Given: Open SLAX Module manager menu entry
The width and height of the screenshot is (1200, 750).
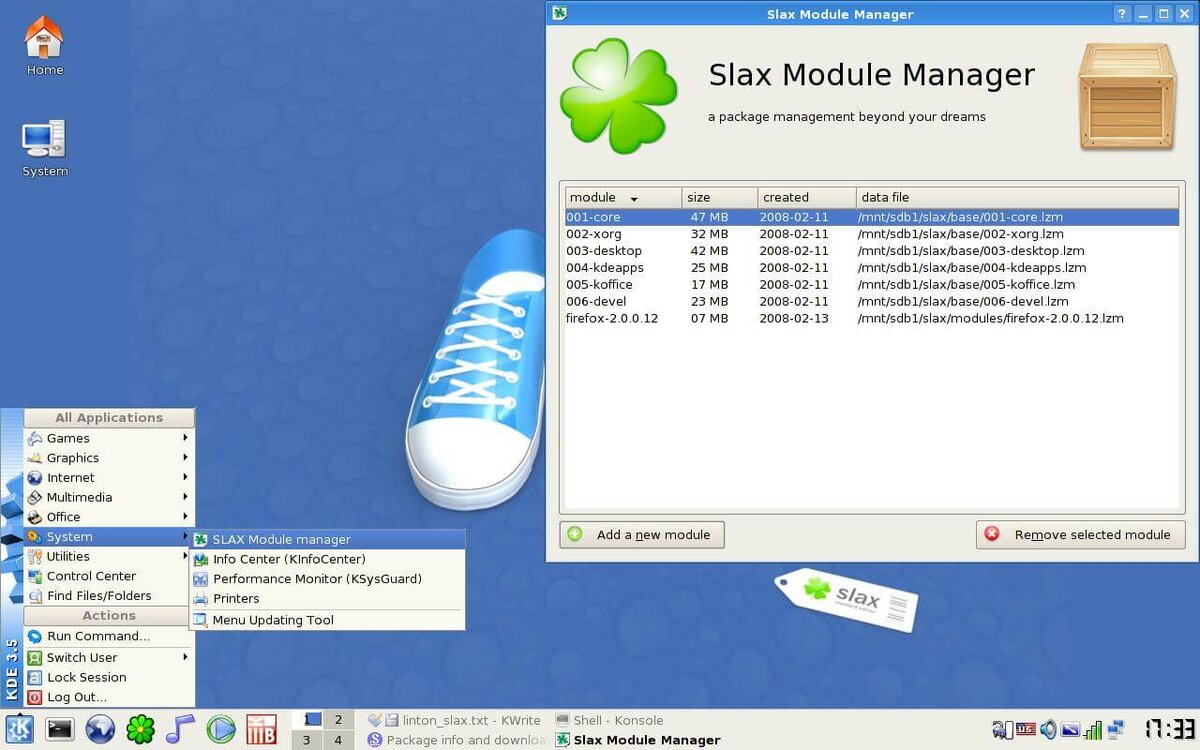Looking at the screenshot, I should point(327,539).
